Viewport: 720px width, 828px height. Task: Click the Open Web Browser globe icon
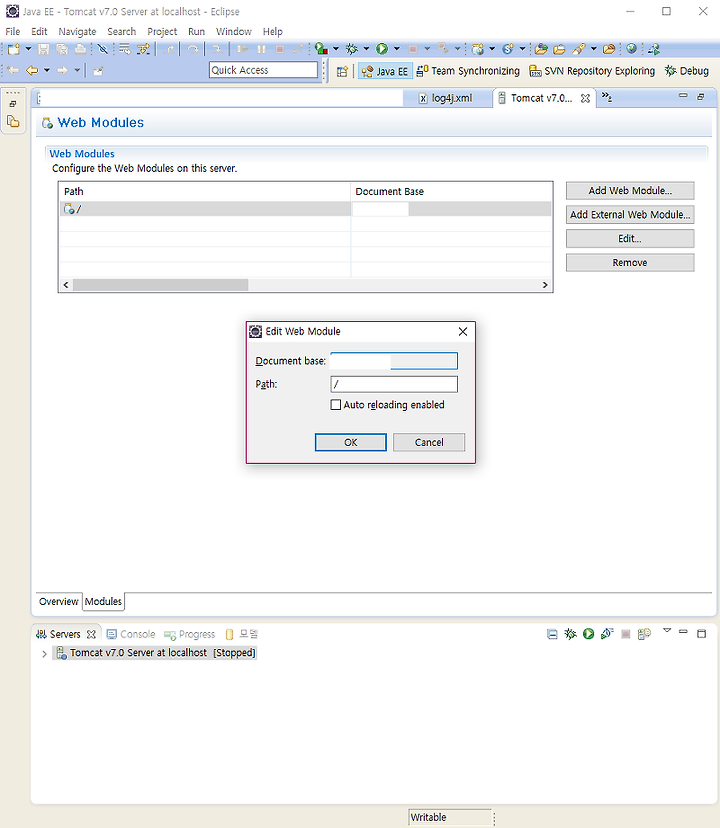pyautogui.click(x=631, y=49)
